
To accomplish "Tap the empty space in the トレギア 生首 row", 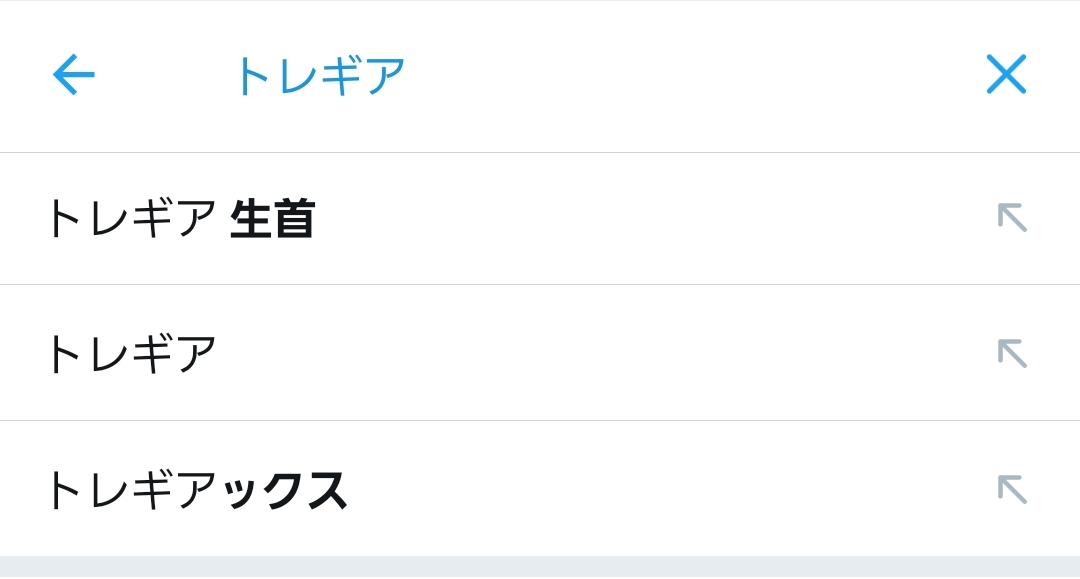I will pyautogui.click(x=650, y=219).
